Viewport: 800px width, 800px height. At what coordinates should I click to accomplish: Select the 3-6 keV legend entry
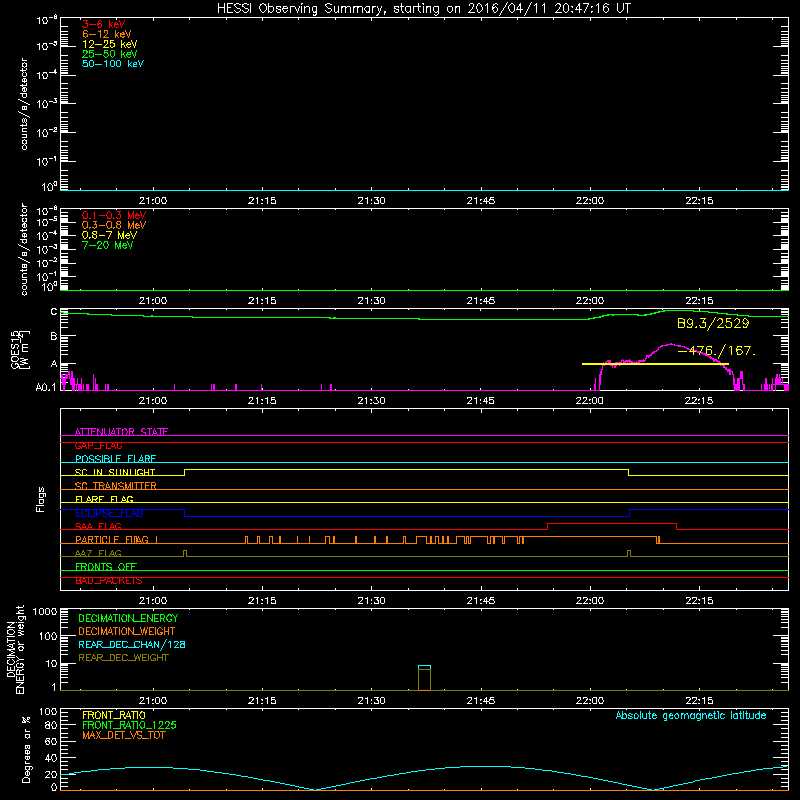tap(103, 24)
